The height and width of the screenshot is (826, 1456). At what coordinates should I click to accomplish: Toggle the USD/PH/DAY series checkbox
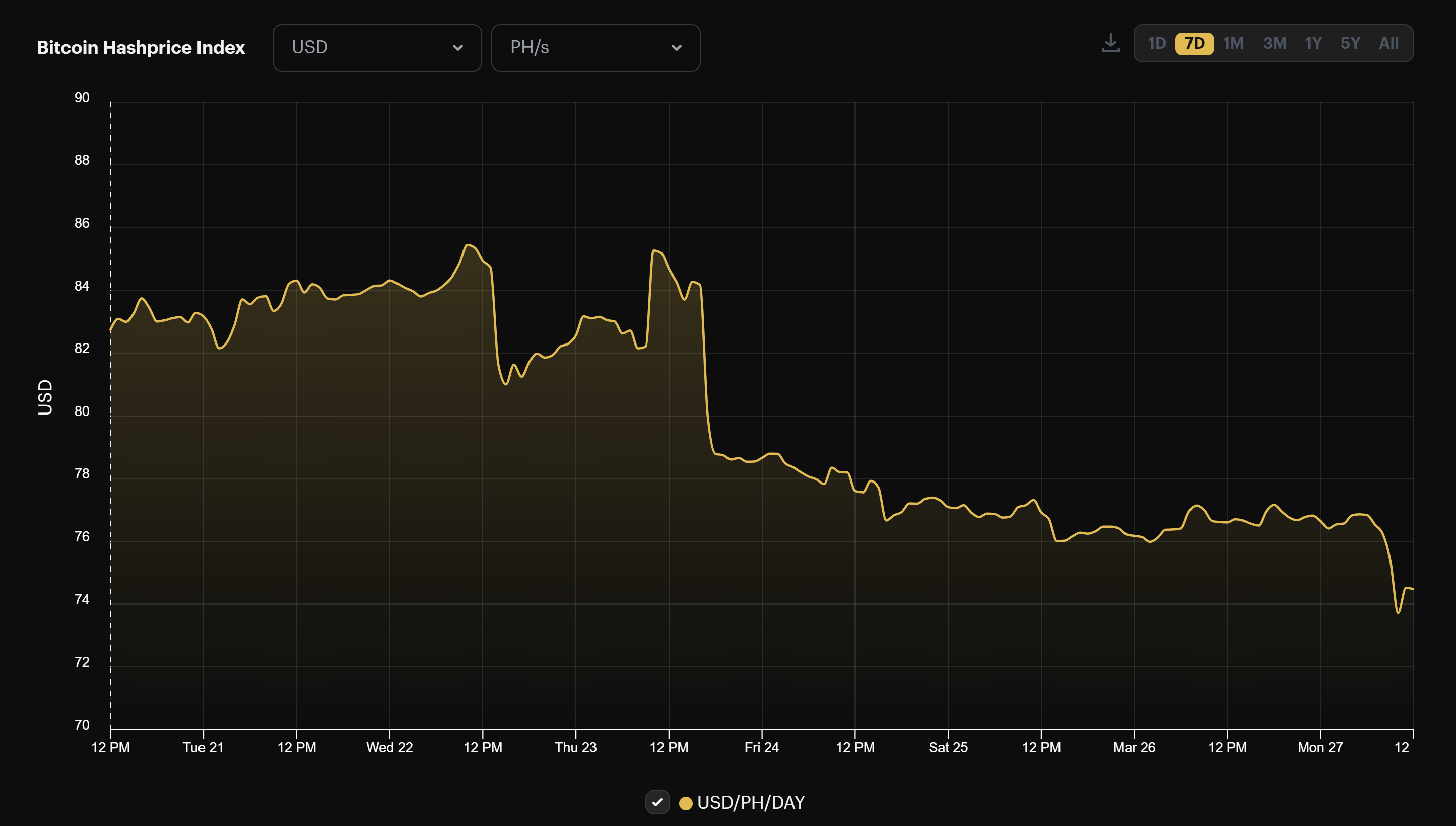point(657,802)
